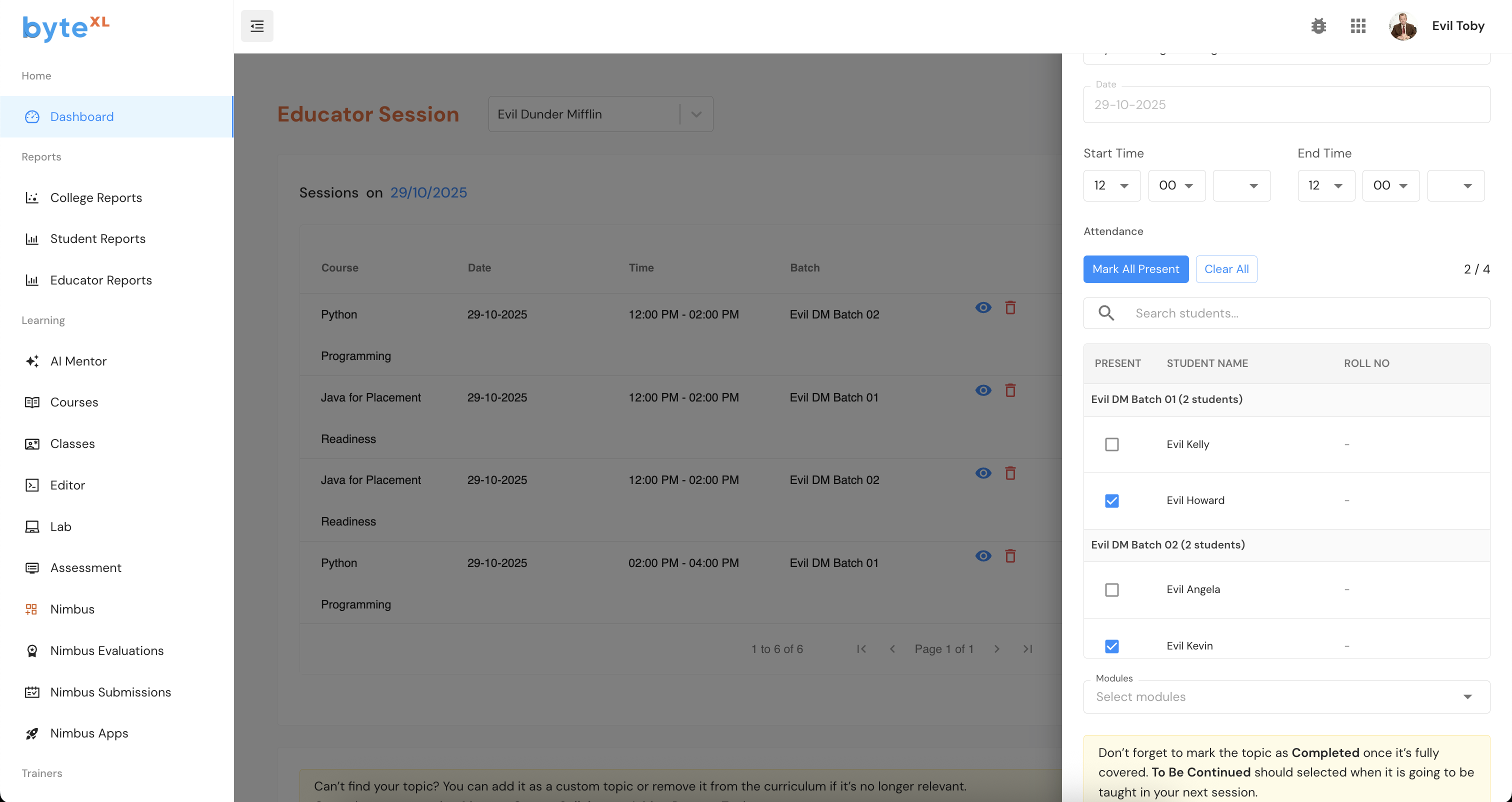
Task: Open the Select modules dropdown
Action: pos(1285,697)
